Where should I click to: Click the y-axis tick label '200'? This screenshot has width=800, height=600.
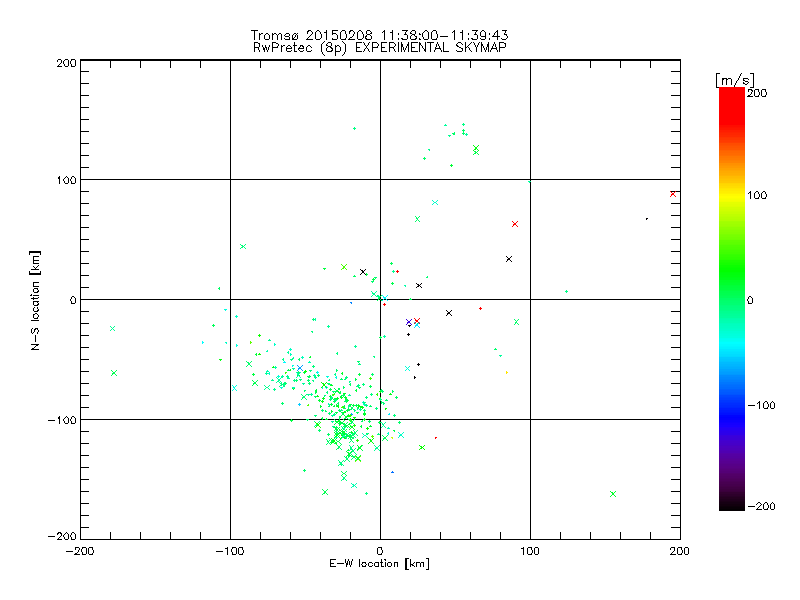[66, 63]
